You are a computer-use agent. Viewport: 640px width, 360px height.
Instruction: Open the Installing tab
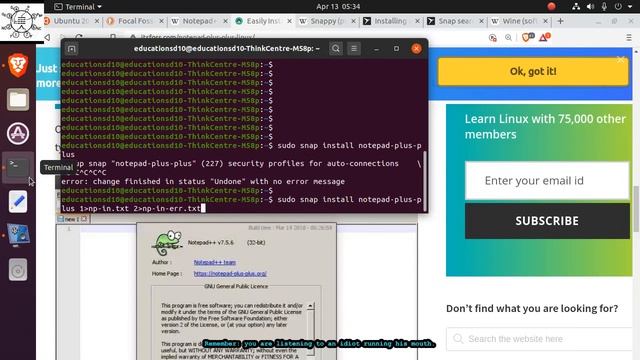[x=391, y=21]
